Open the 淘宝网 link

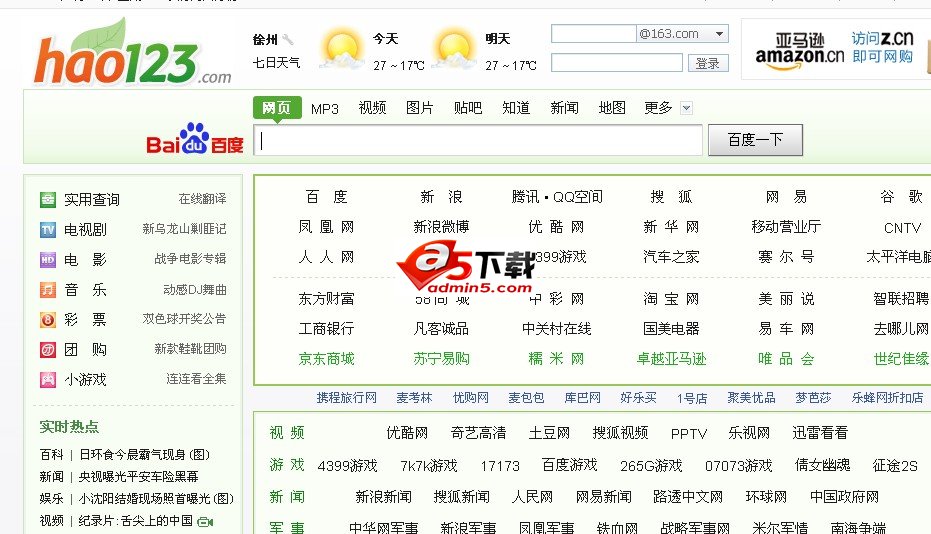pyautogui.click(x=671, y=299)
